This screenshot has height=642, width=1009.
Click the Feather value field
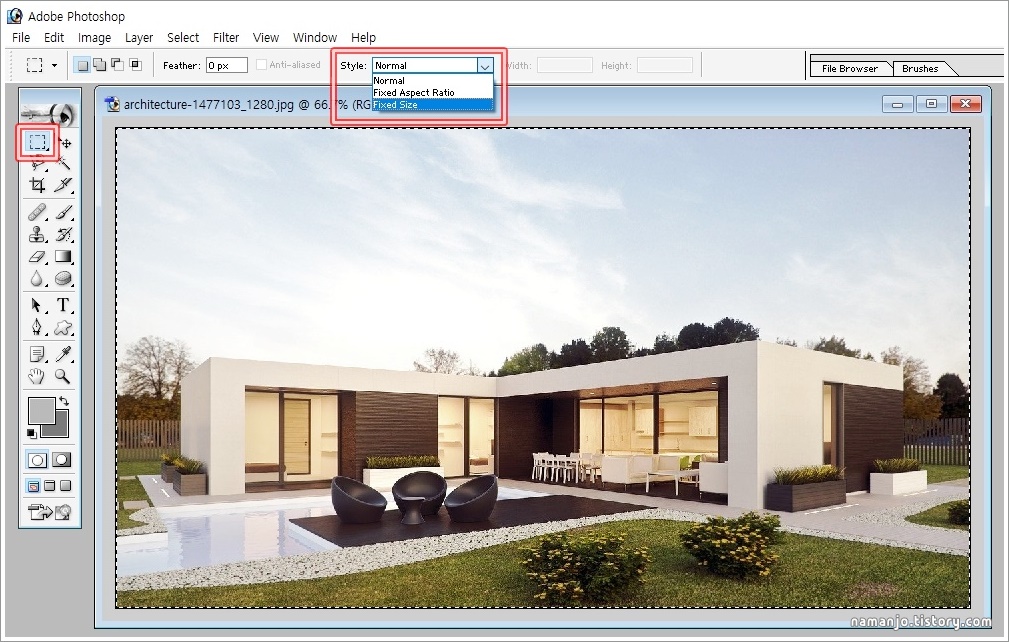click(x=227, y=65)
